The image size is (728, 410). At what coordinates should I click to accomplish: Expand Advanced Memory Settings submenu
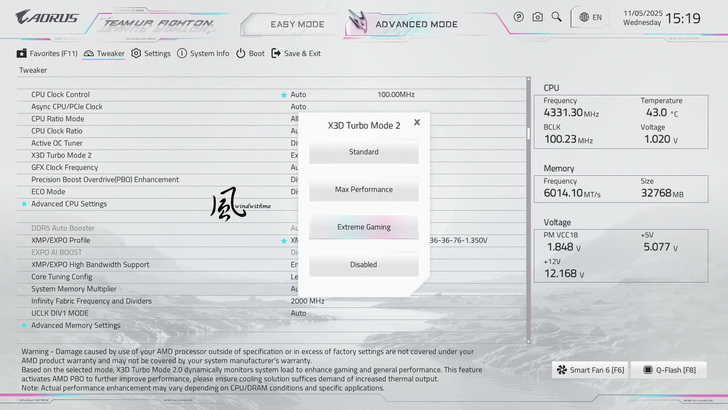click(x=76, y=325)
